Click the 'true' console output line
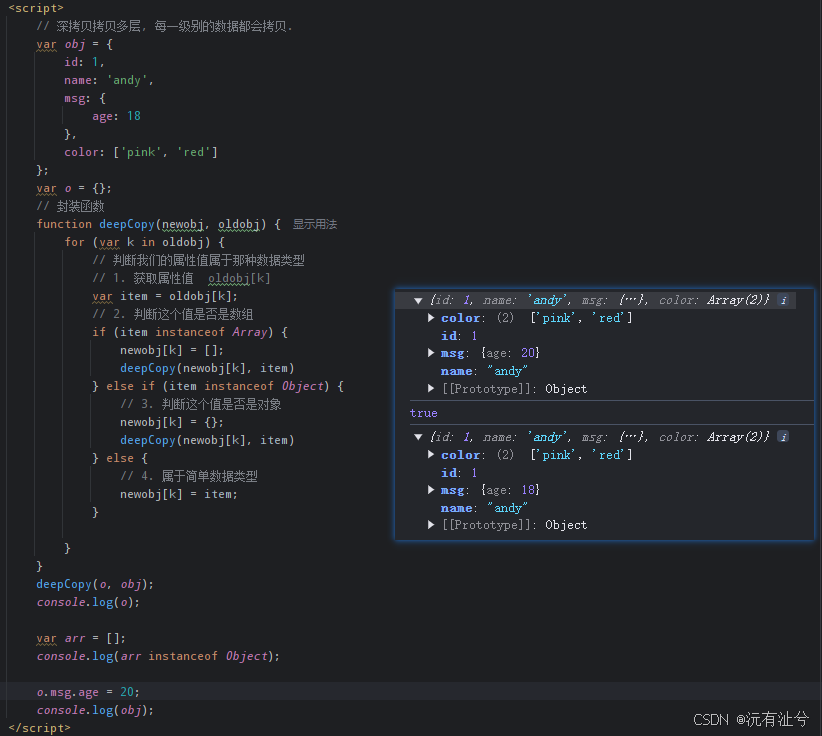The height and width of the screenshot is (736, 822). 424,413
